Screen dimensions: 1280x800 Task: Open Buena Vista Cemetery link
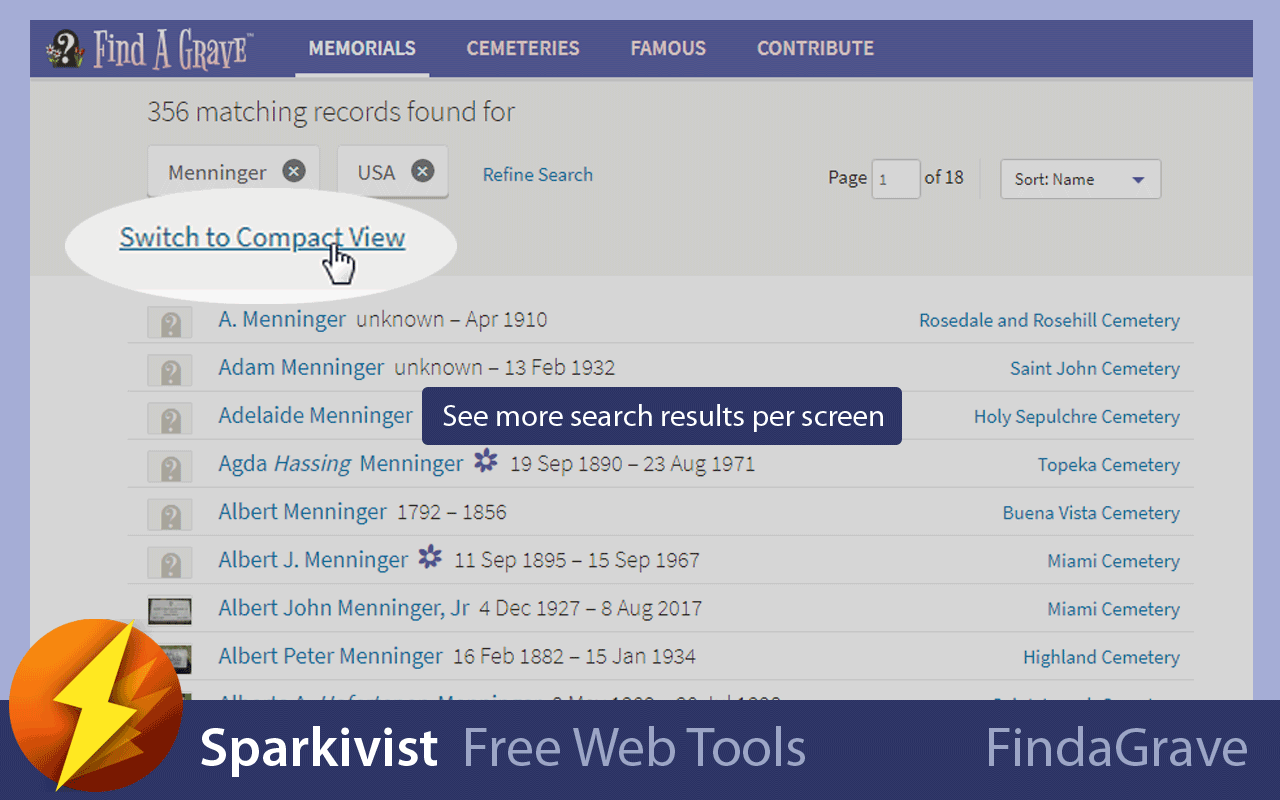[x=1091, y=513]
